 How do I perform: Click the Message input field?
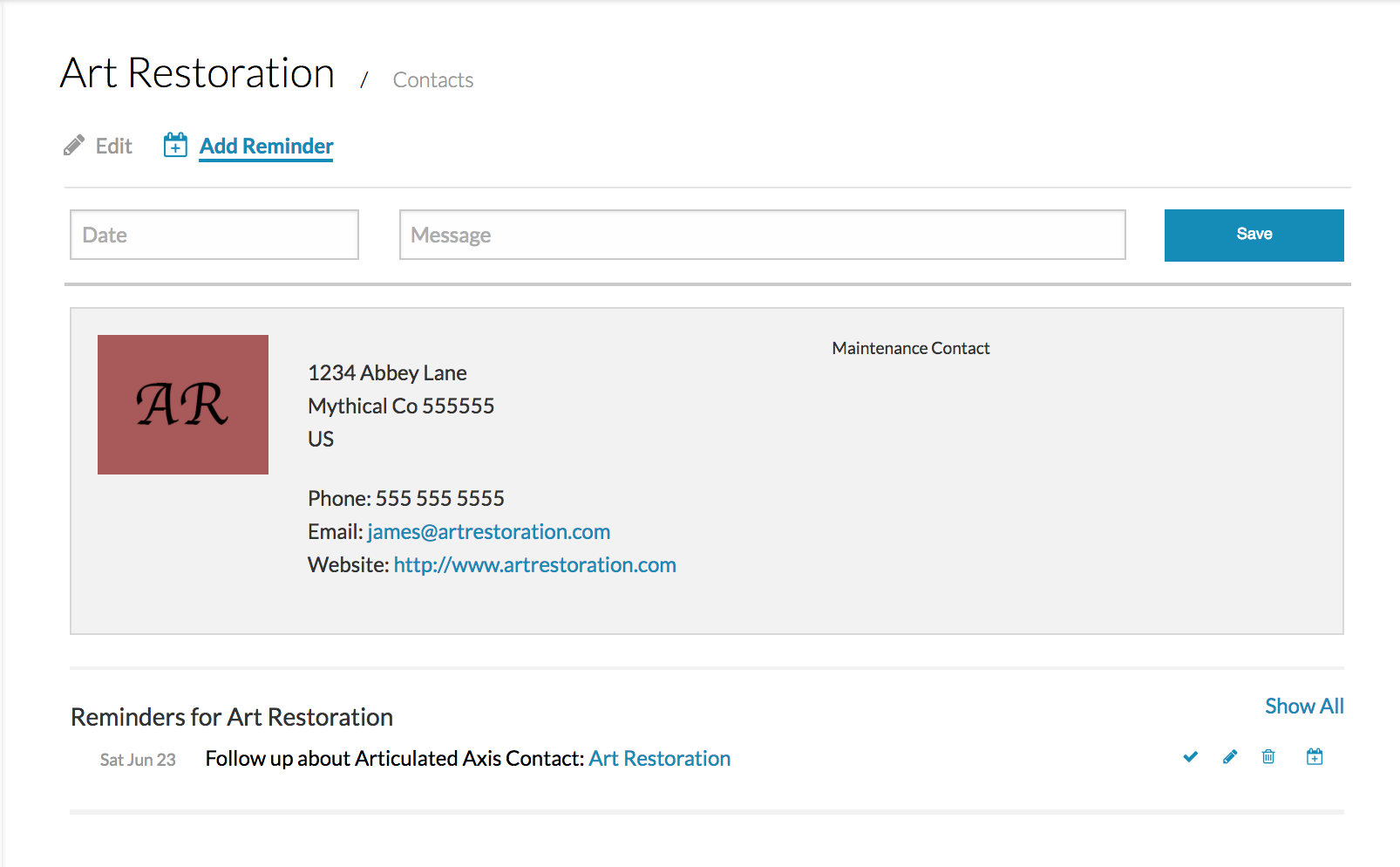tap(762, 234)
